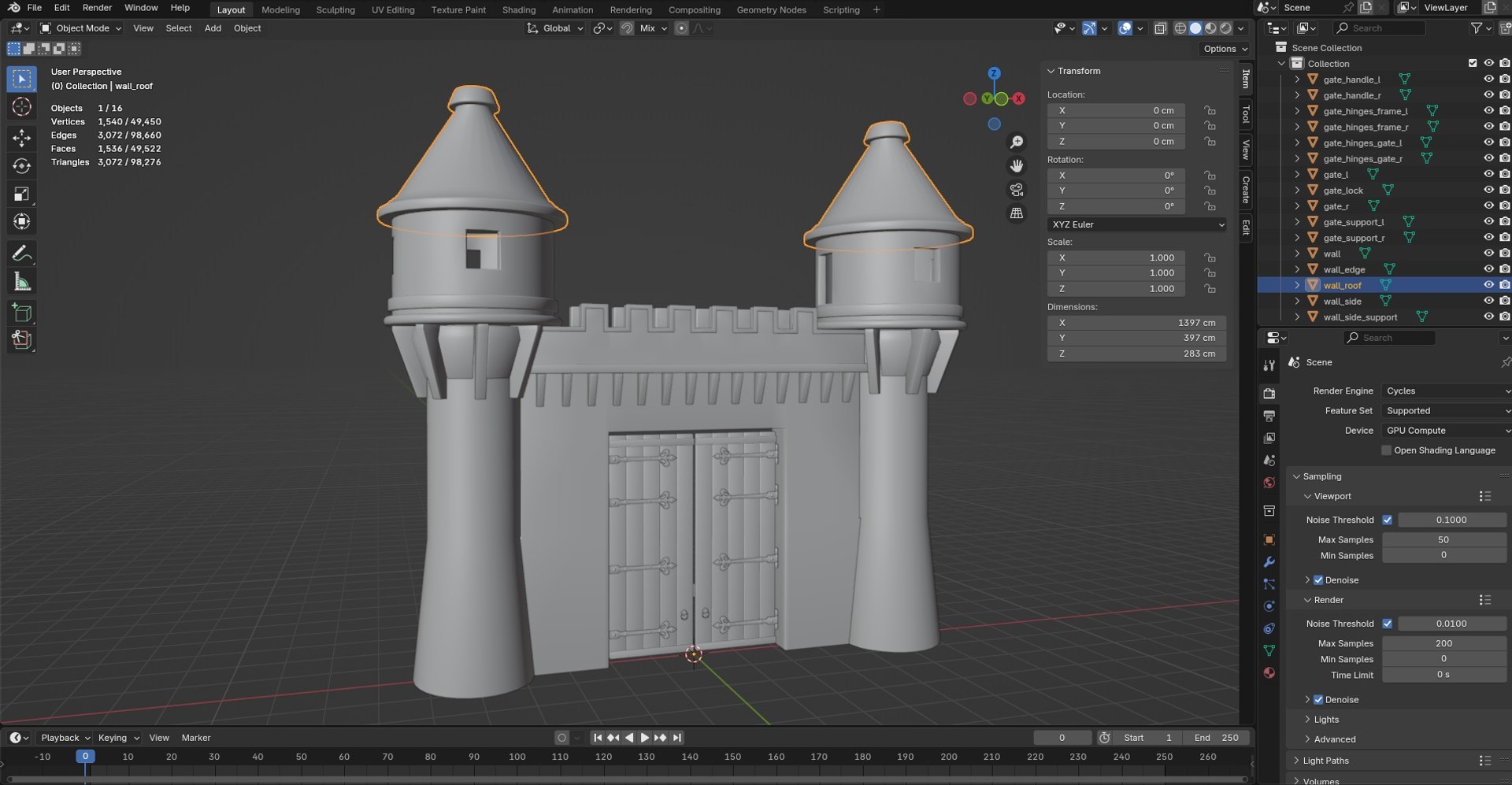
Task: Hide gate_lock in viewport
Action: [1488, 190]
